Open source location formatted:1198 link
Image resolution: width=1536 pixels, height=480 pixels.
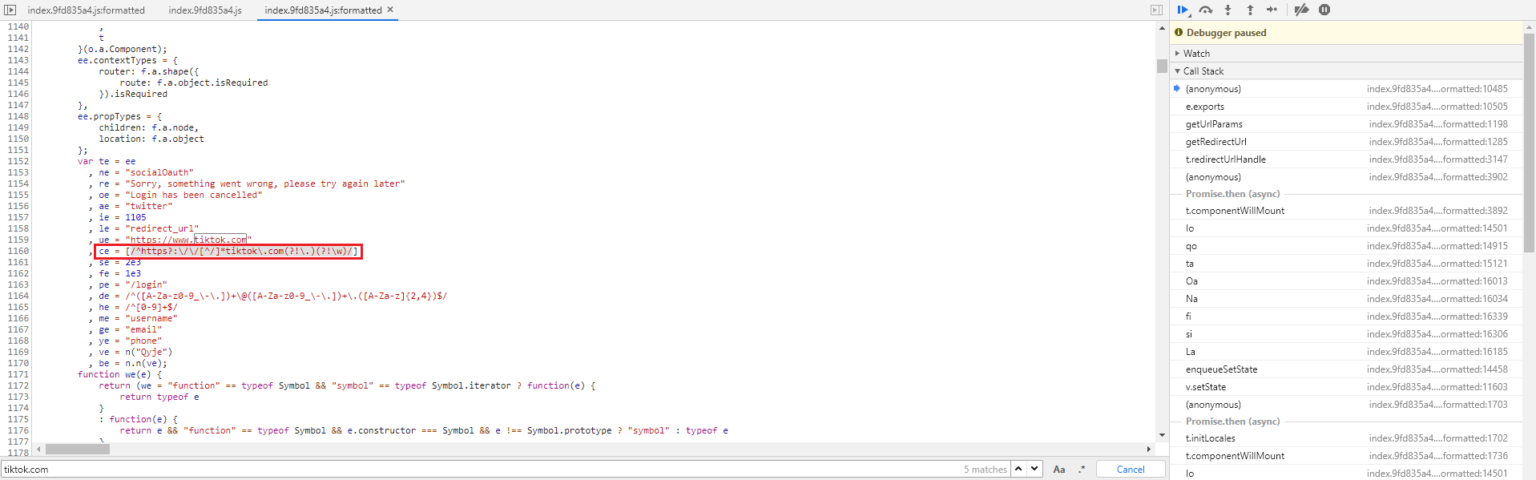[1438, 124]
